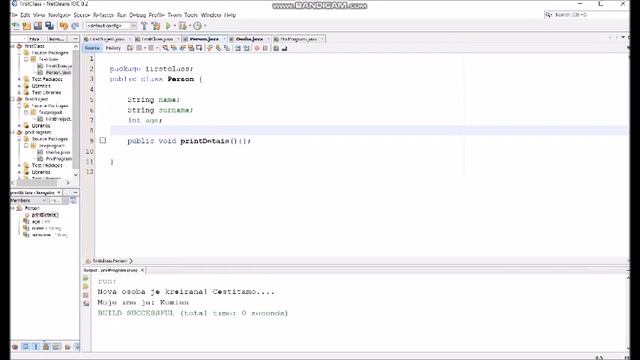Open the Debug menu
The width and height of the screenshot is (640, 360).
click(x=138, y=15)
